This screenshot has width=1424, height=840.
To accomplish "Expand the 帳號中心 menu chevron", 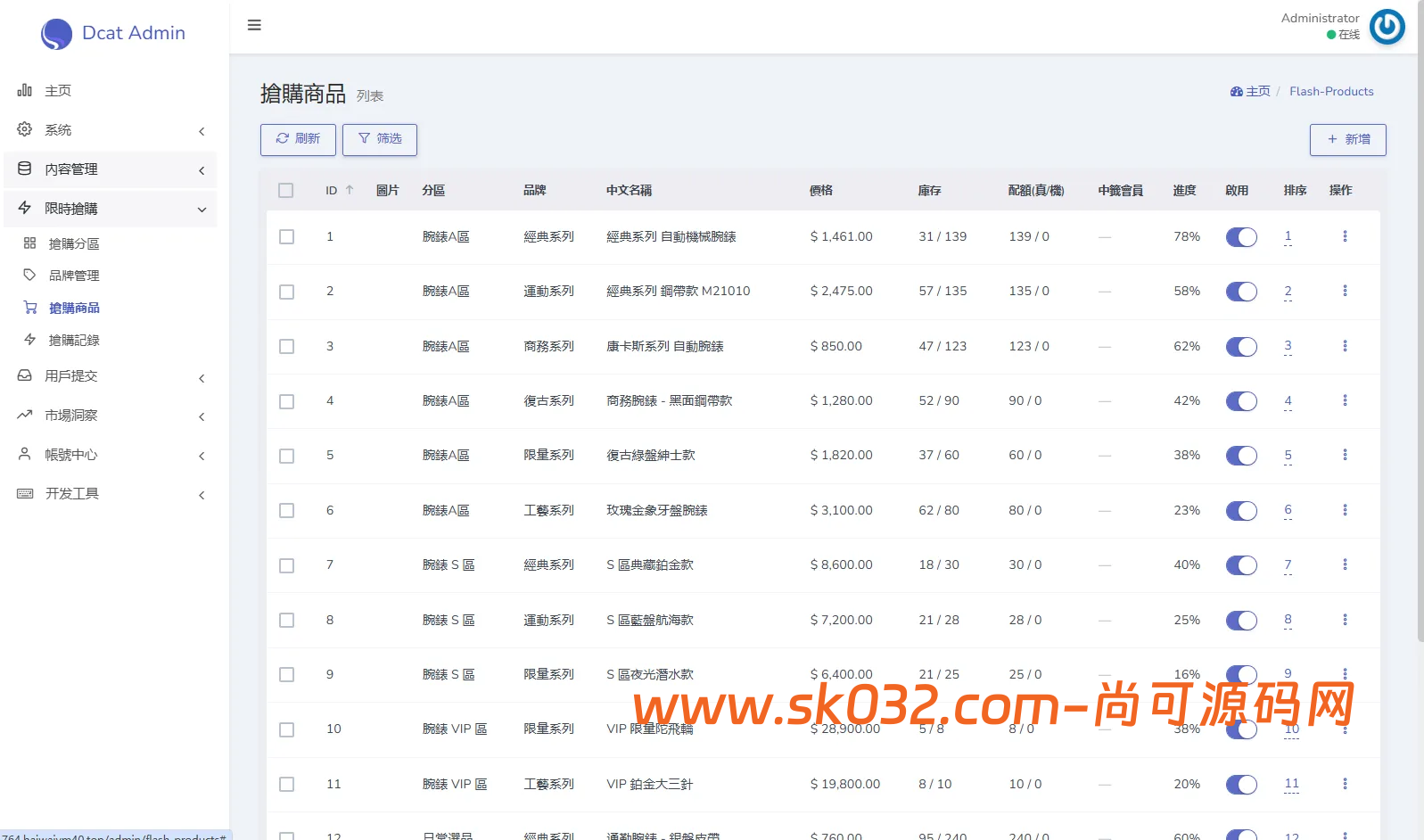I will coord(202,456).
